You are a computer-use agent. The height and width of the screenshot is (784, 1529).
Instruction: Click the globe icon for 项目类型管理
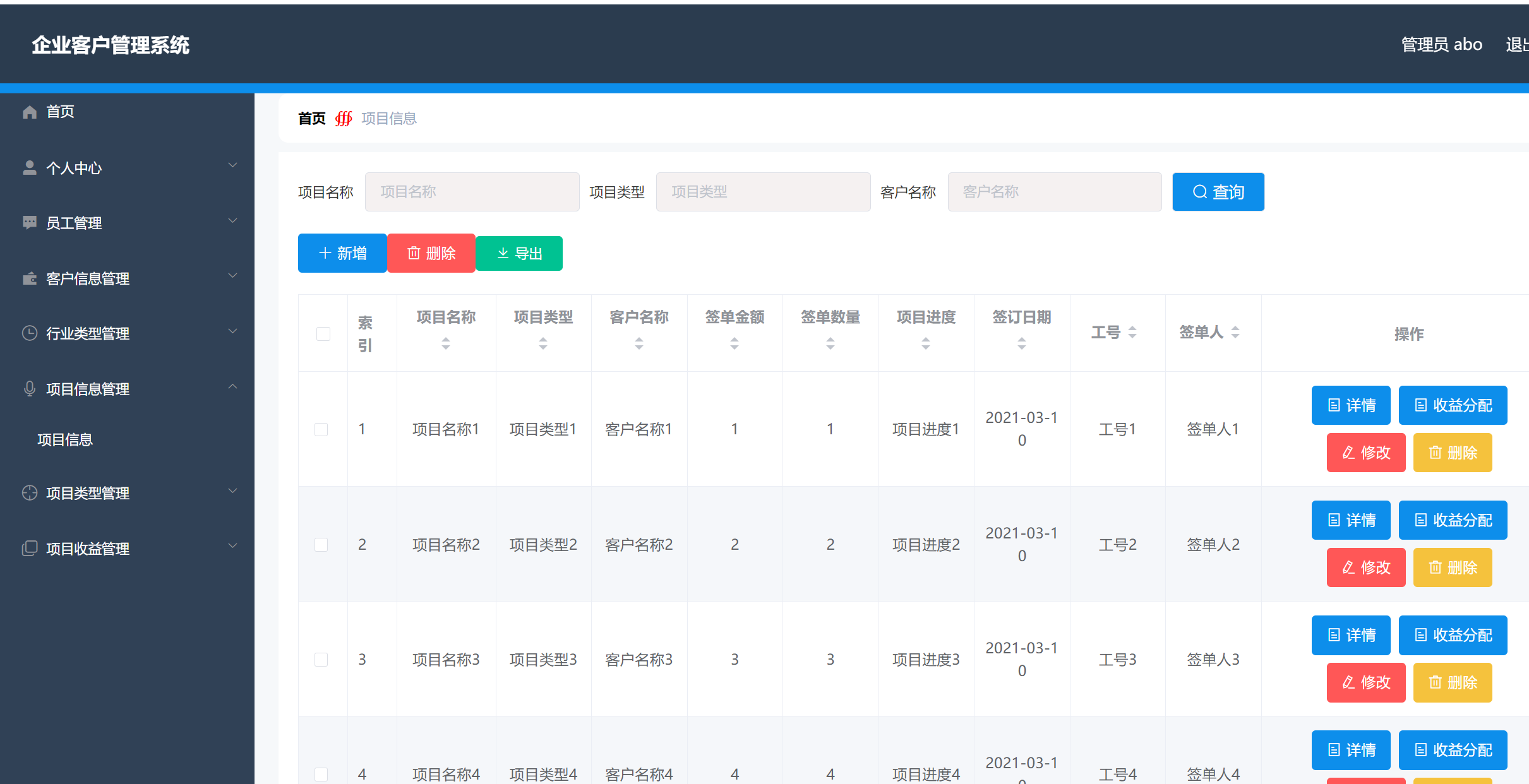tap(29, 493)
